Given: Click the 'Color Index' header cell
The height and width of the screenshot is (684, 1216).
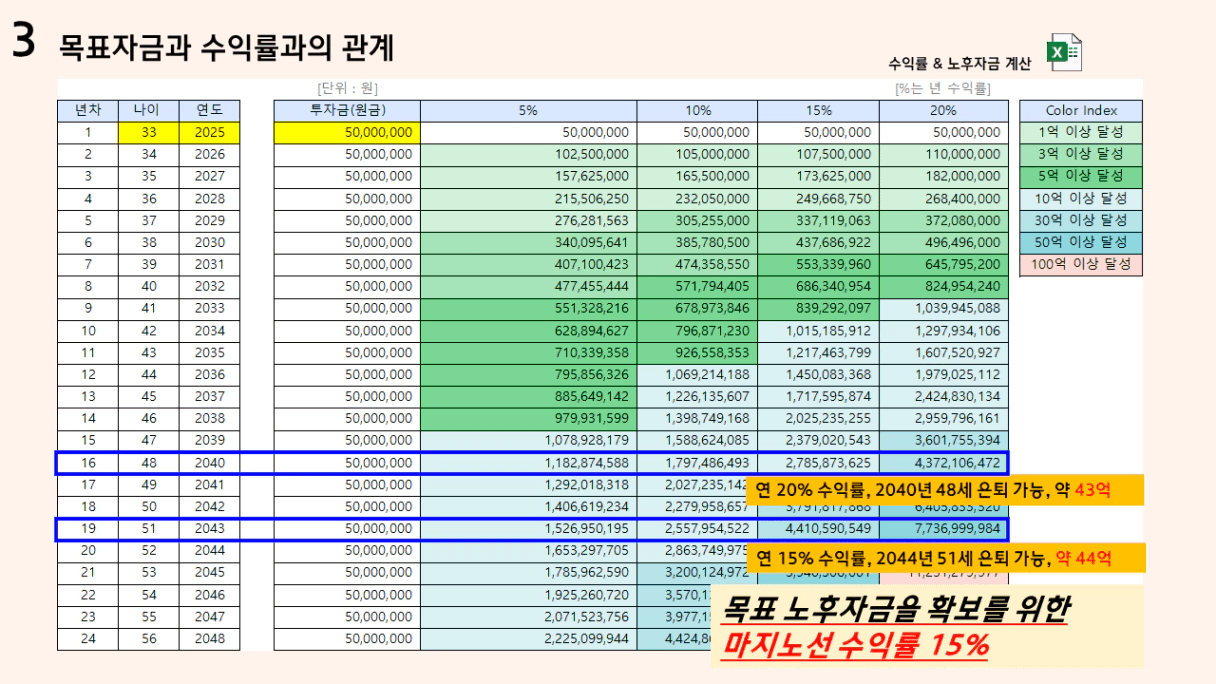Looking at the screenshot, I should coord(1080,110).
